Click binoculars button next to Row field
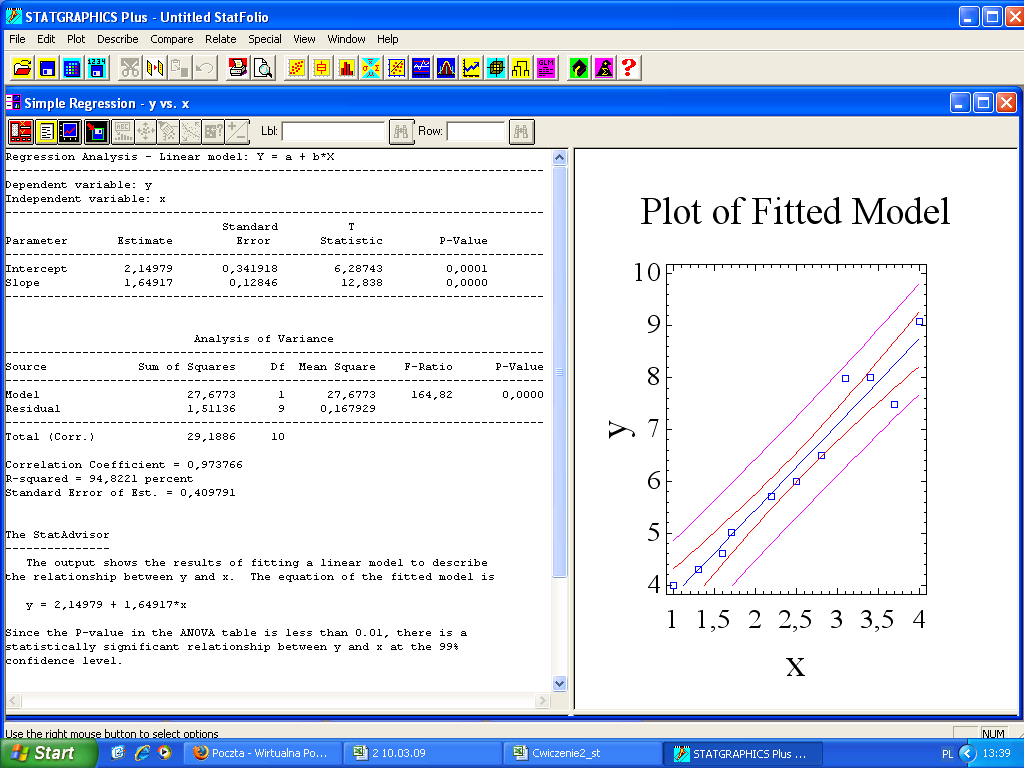 click(521, 132)
